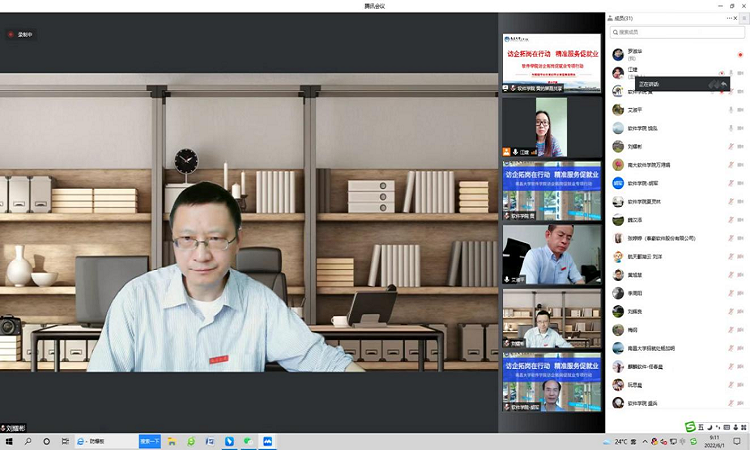
Task: Click the avatar of member 江建
Action: click(x=618, y=73)
